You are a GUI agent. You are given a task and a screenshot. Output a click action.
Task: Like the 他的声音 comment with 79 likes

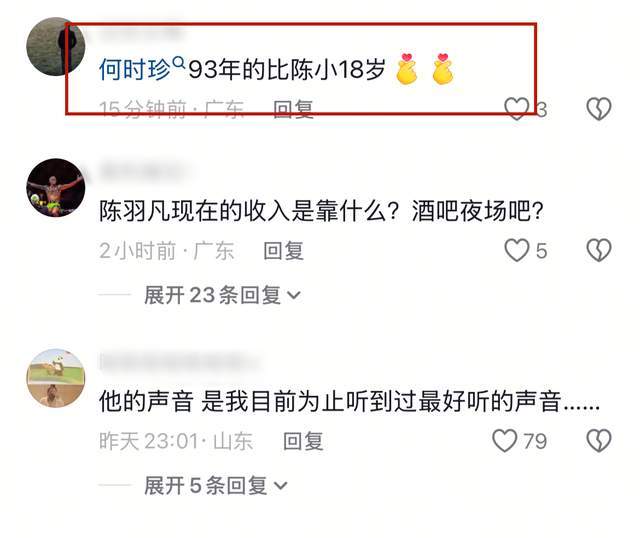(504, 441)
